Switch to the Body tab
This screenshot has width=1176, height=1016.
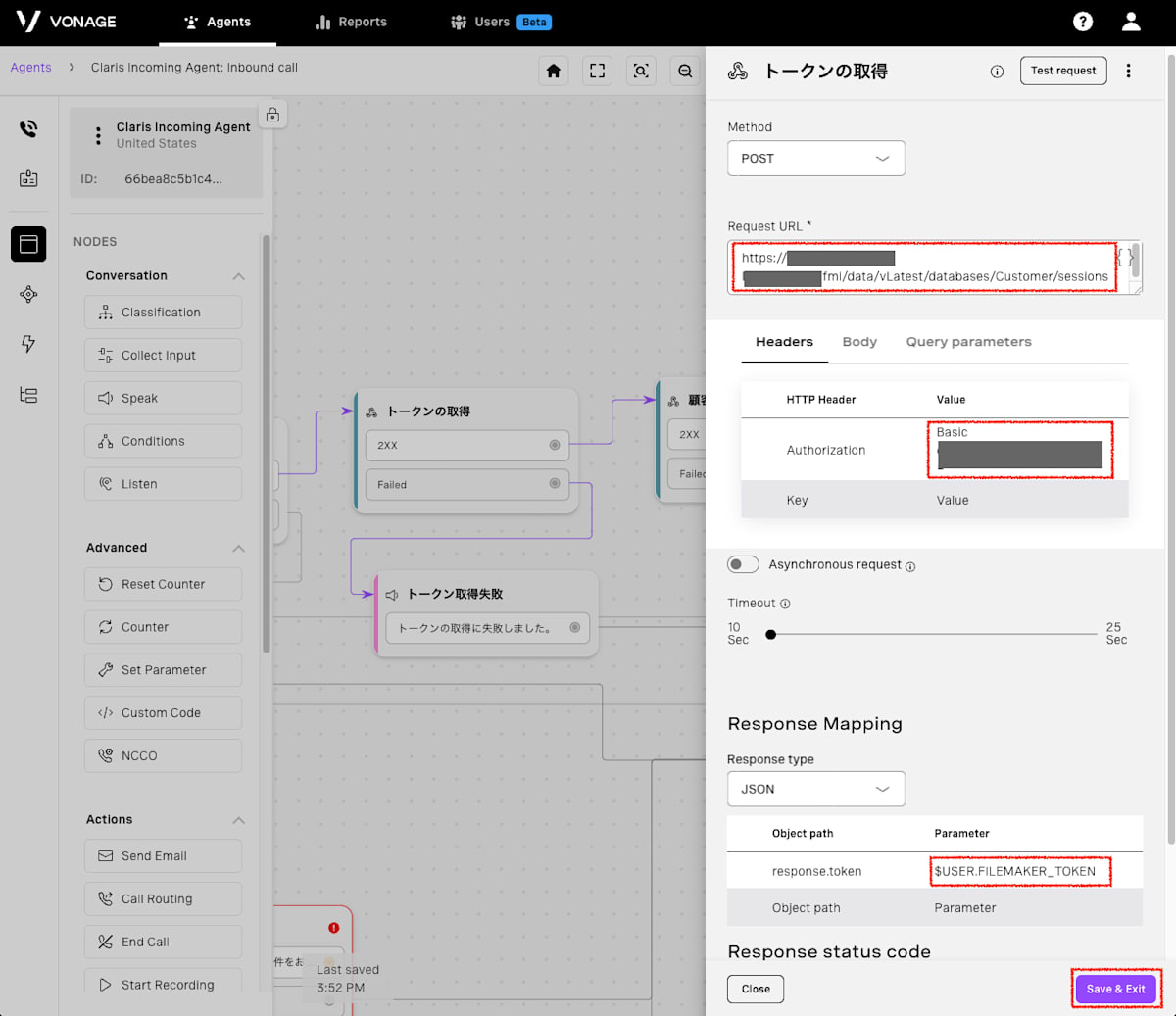tap(859, 341)
